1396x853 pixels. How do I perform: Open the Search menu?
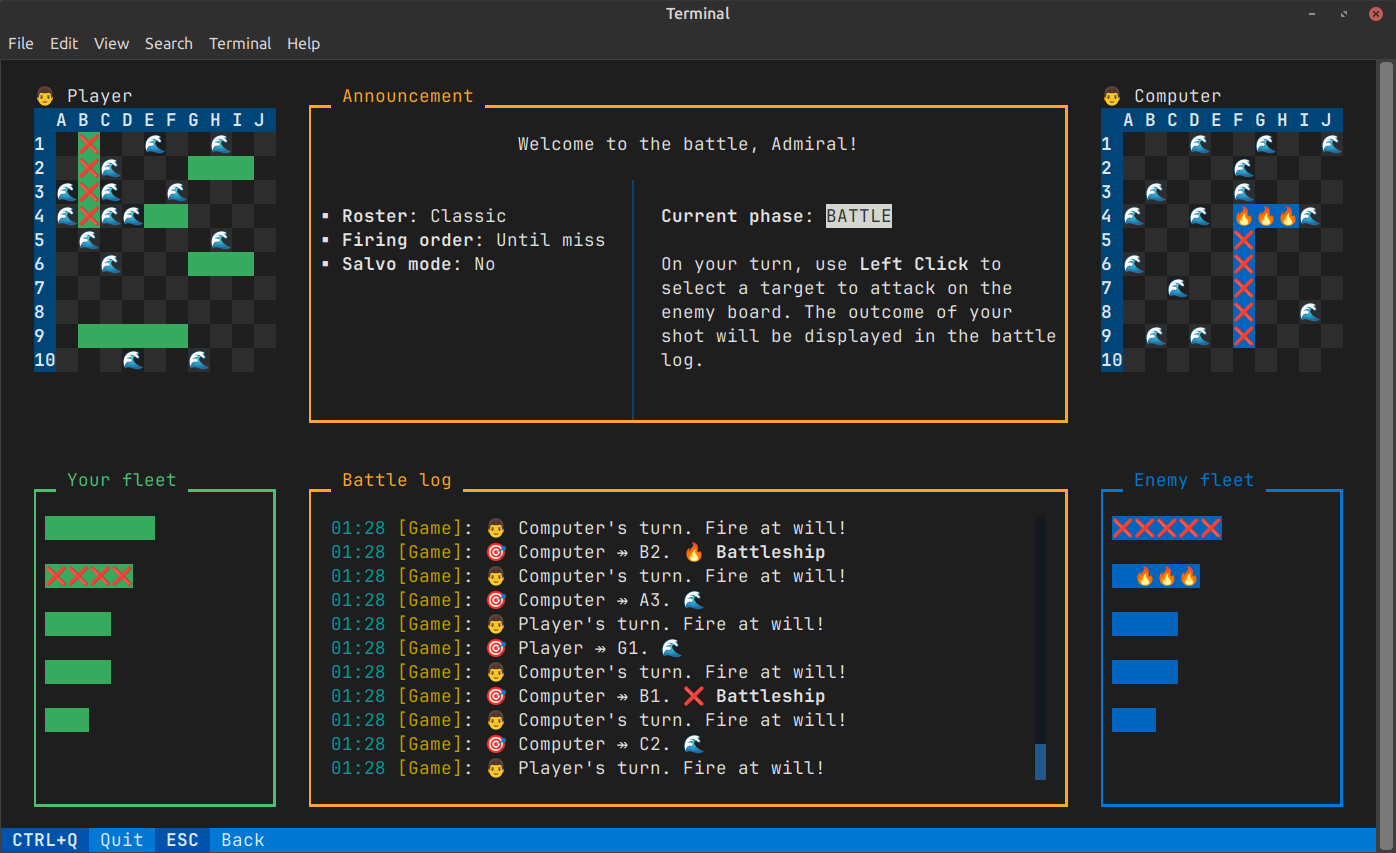coord(169,43)
